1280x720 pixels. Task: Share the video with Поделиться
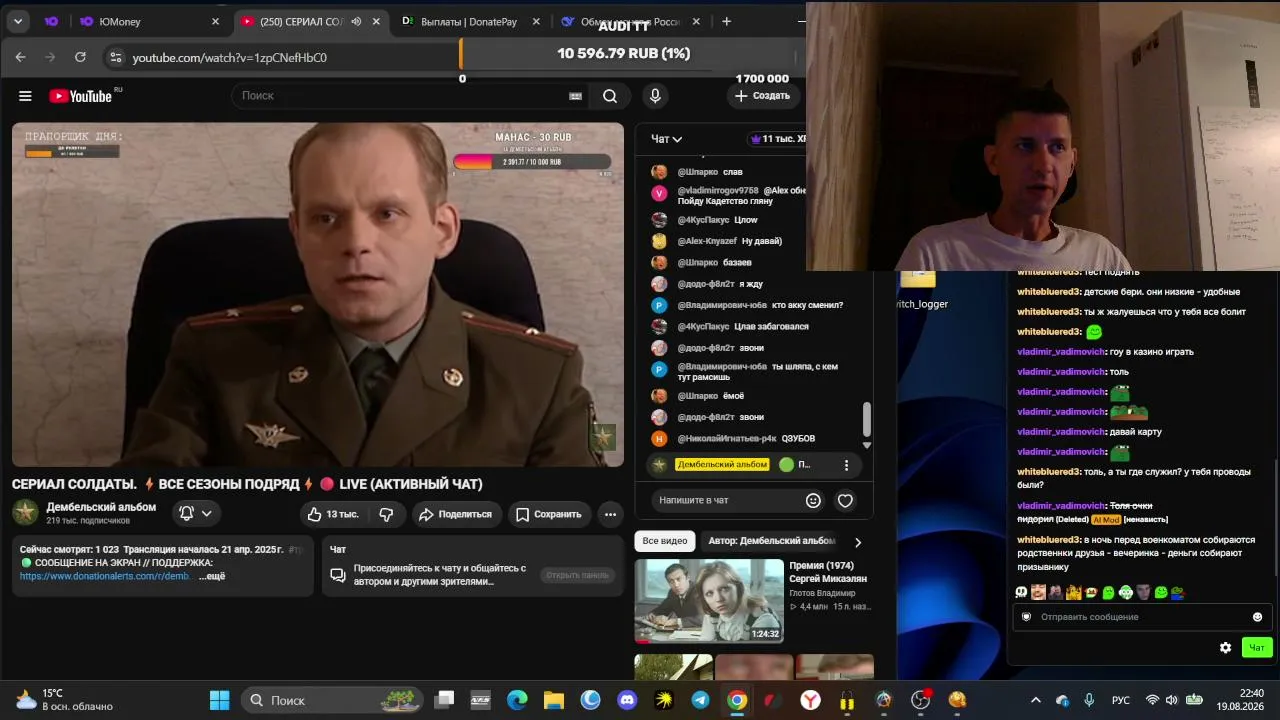pyautogui.click(x=456, y=514)
